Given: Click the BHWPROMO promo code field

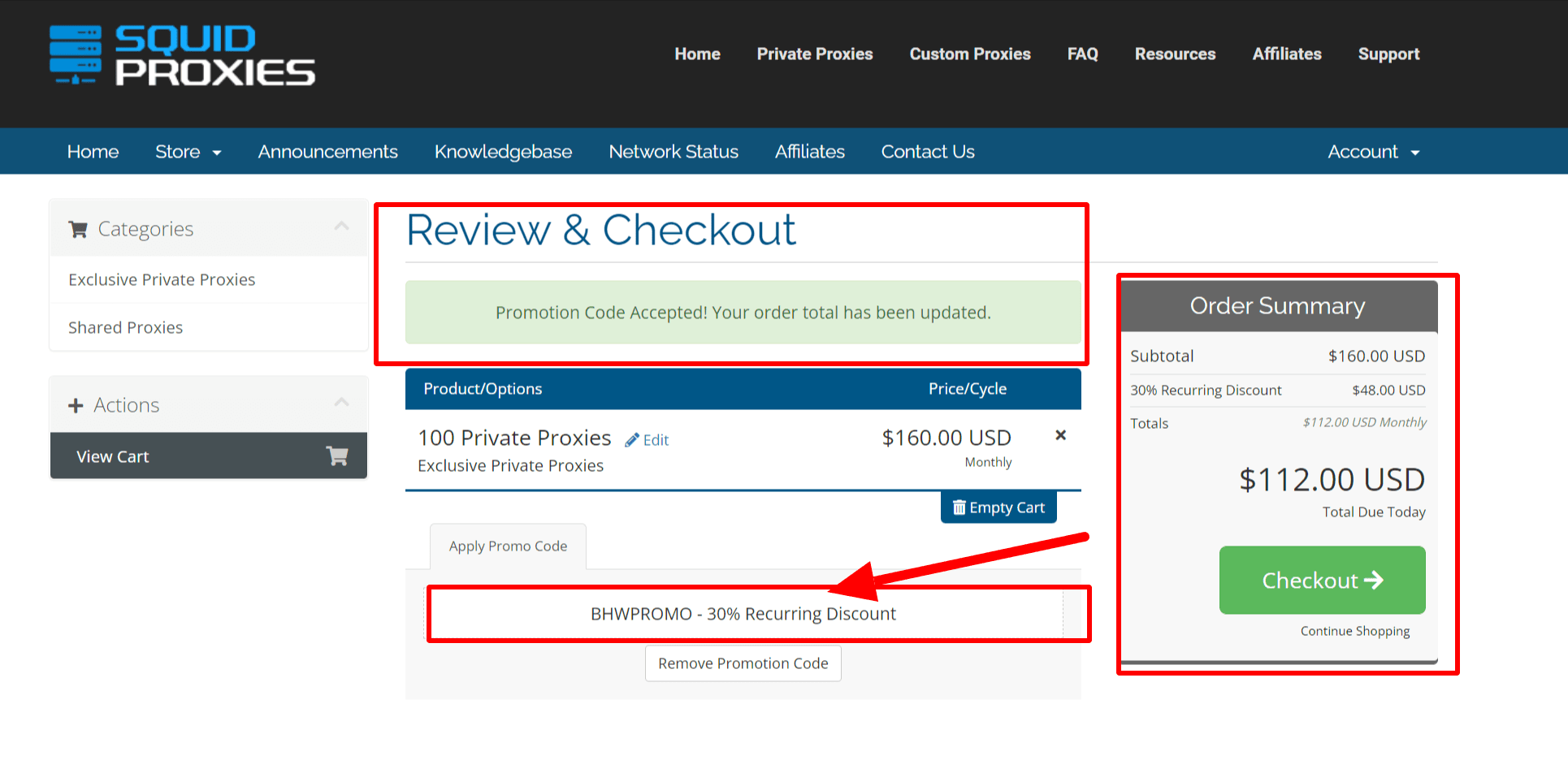Looking at the screenshot, I should 742,614.
